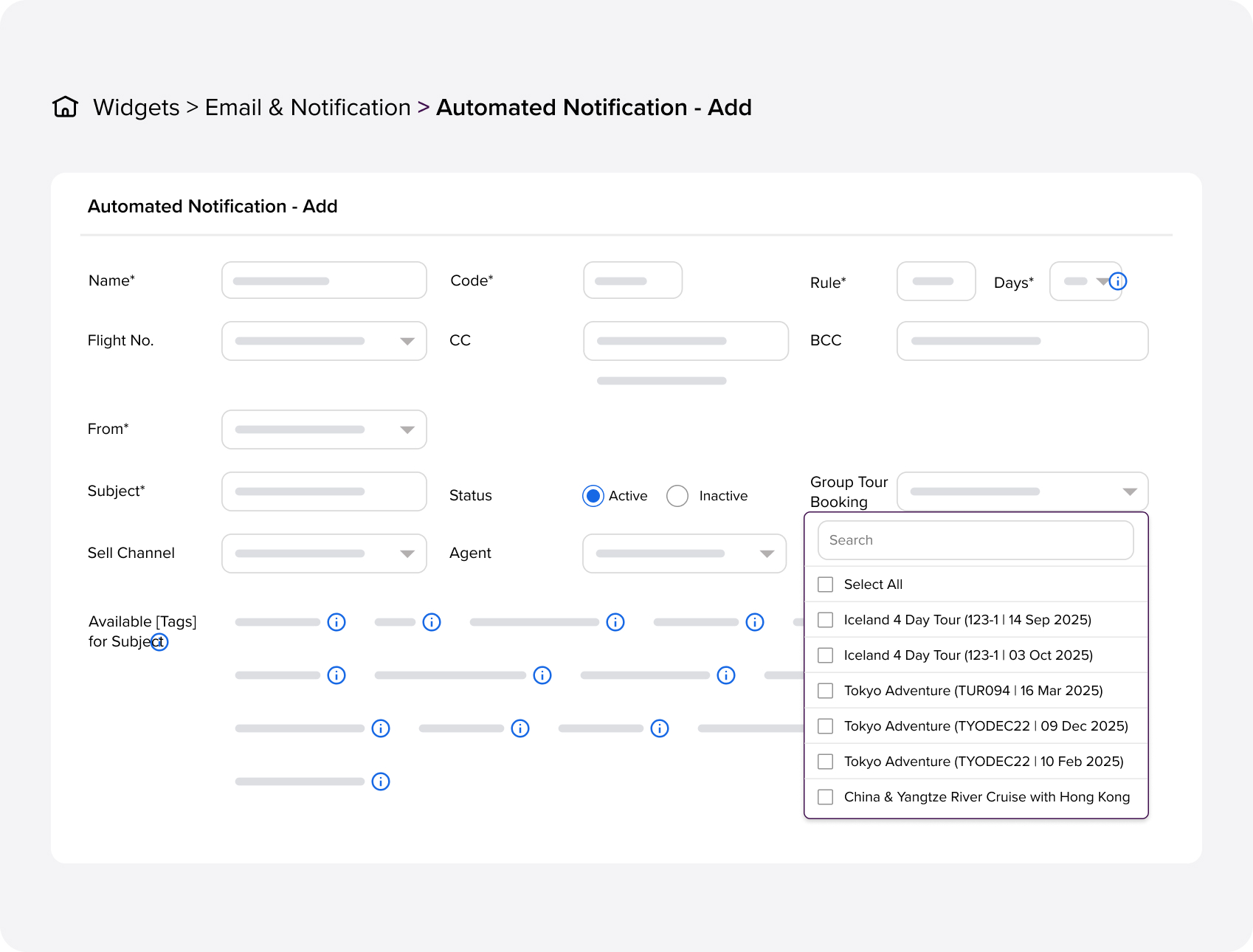Click the Name input field
The image size is (1253, 952).
pyautogui.click(x=324, y=280)
